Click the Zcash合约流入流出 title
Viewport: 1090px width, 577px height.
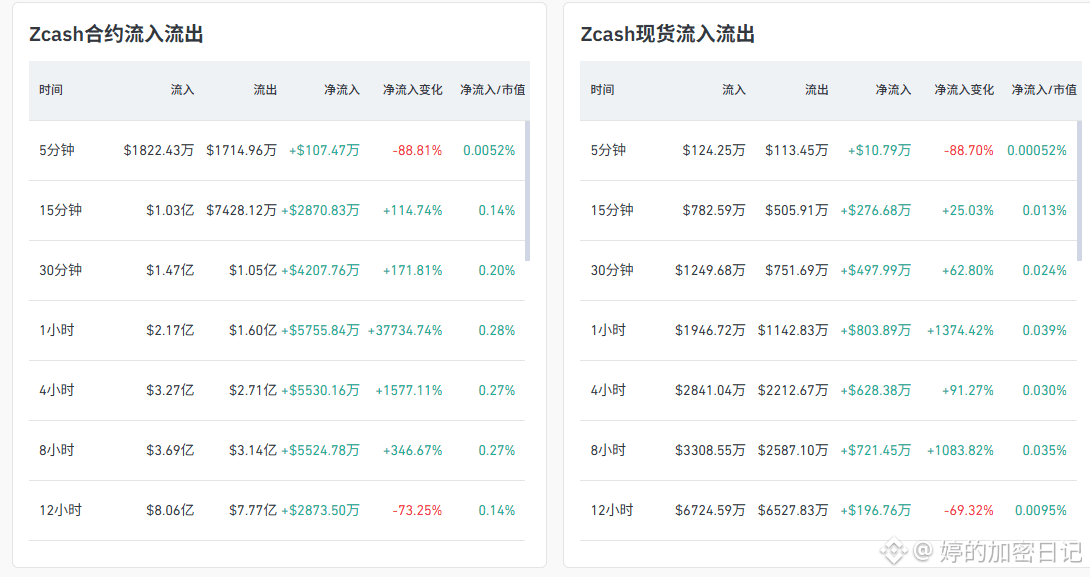[116, 34]
